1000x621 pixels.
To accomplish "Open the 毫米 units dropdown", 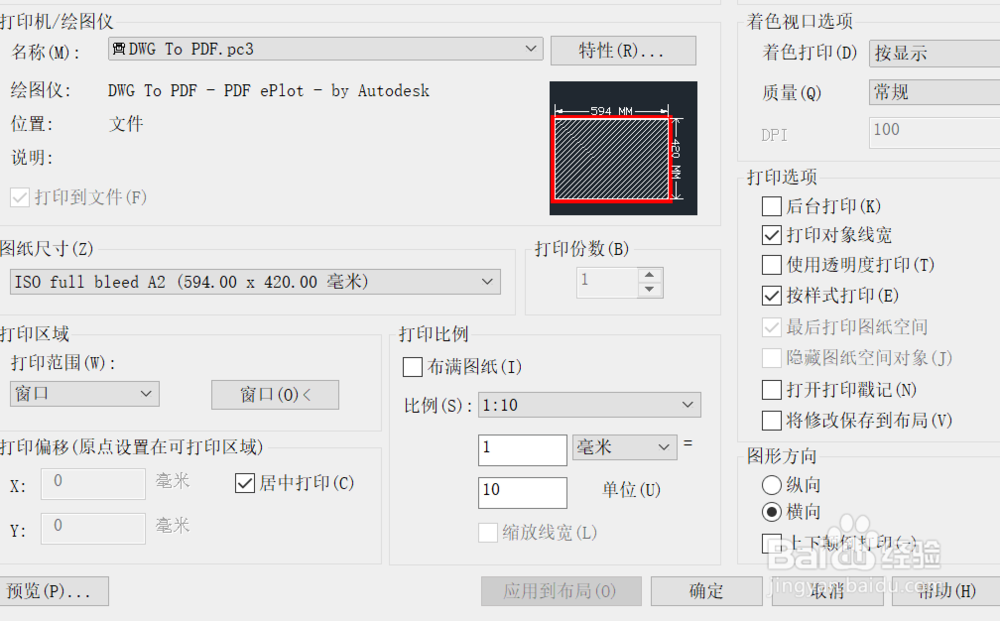I will pos(624,447).
